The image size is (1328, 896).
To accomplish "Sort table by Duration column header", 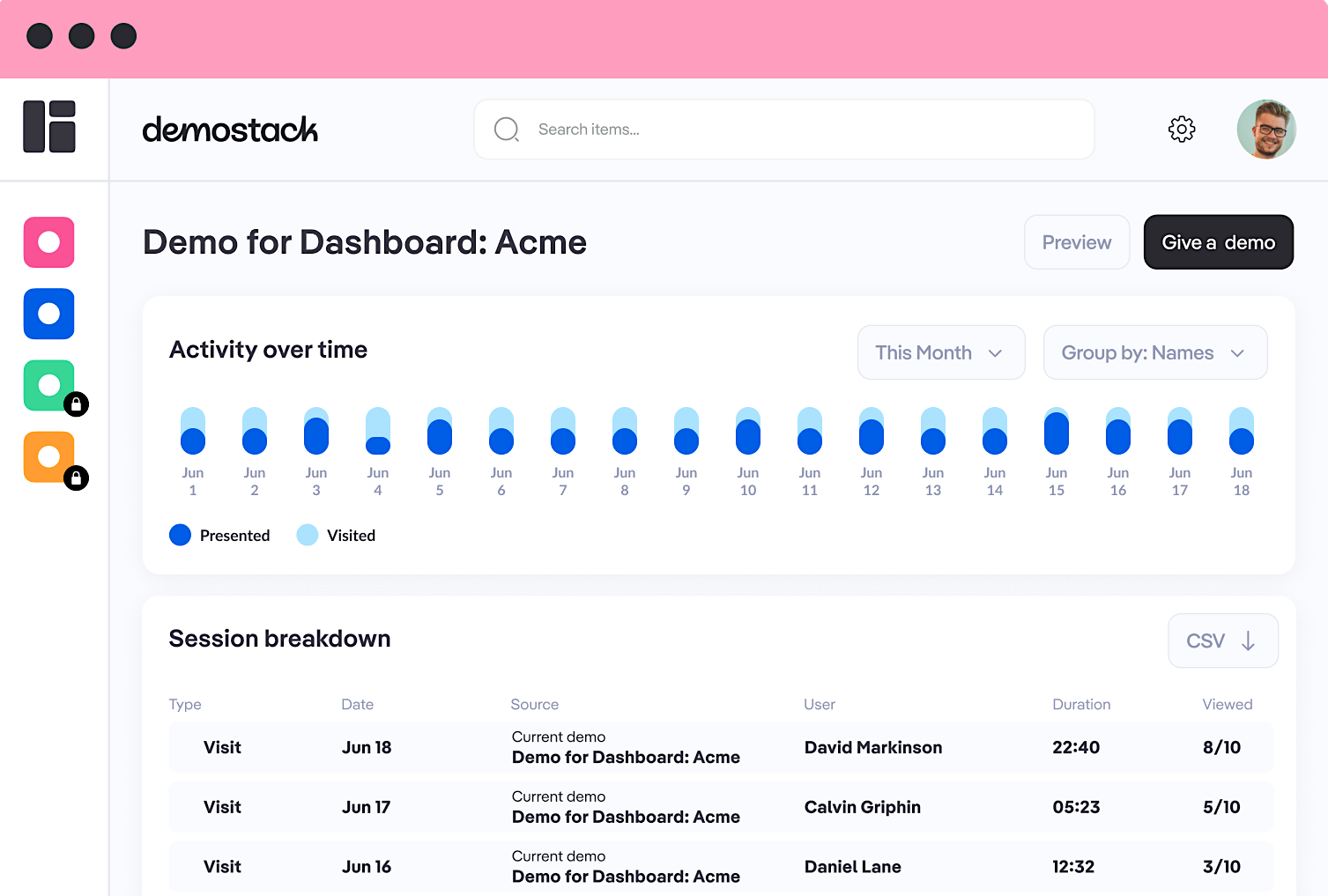I will [1081, 704].
